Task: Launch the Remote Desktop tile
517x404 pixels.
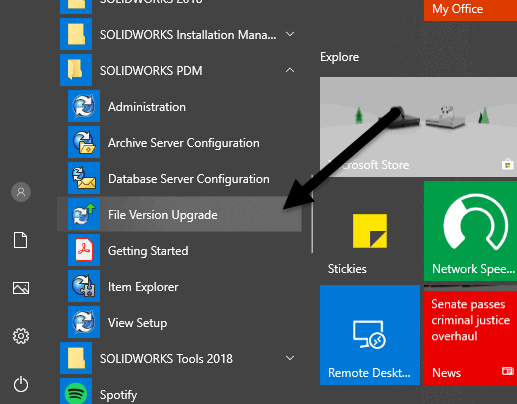Action: 370,335
